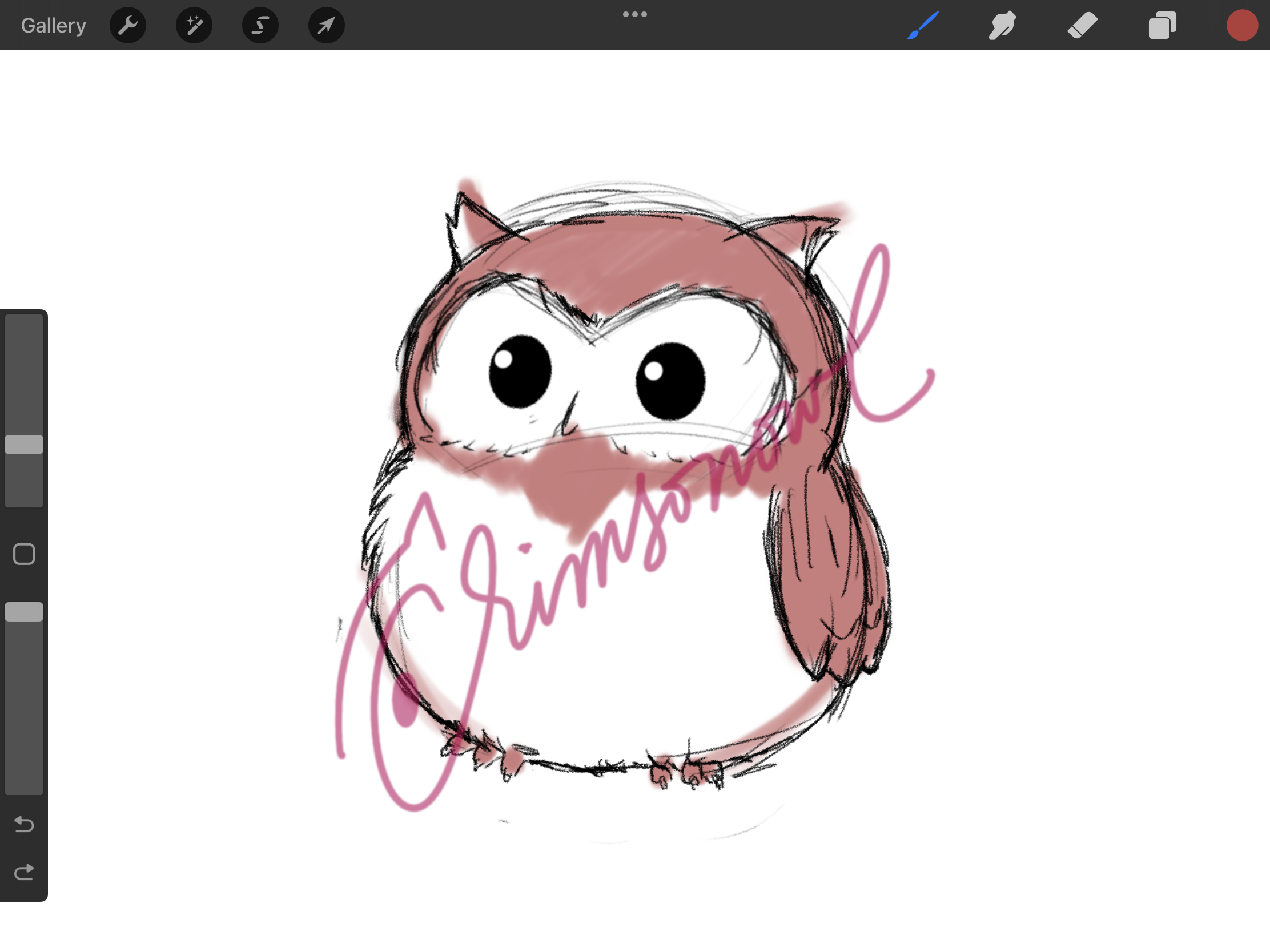1270x952 pixels.
Task: Click the brush size slider handle
Action: point(24,445)
